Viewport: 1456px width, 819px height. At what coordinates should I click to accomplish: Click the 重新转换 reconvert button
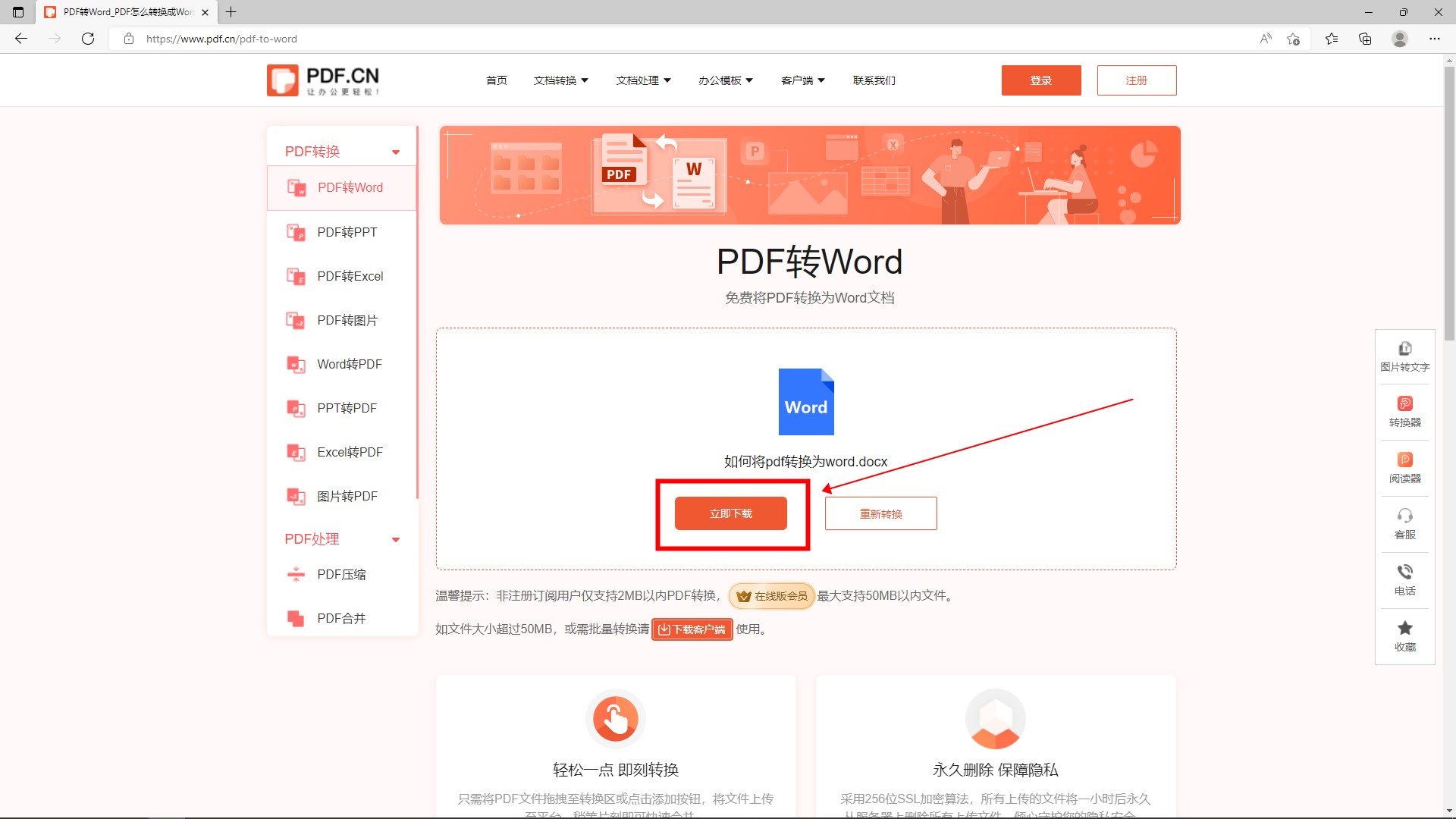[x=881, y=513]
